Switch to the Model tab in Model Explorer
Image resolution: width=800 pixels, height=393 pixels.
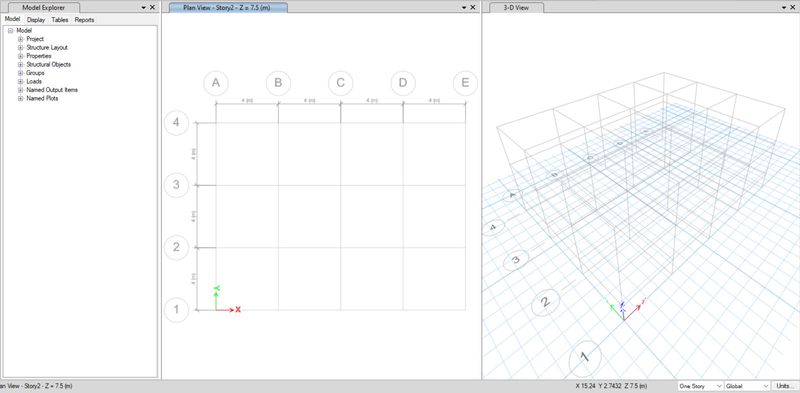(12, 19)
